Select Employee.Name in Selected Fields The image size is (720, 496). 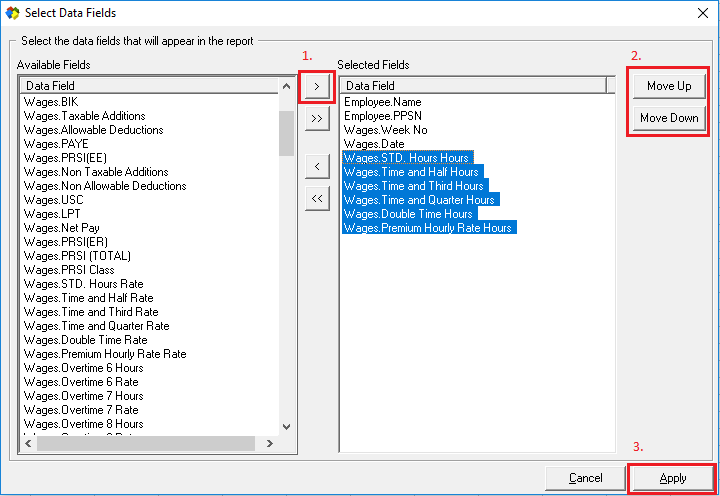pos(382,102)
